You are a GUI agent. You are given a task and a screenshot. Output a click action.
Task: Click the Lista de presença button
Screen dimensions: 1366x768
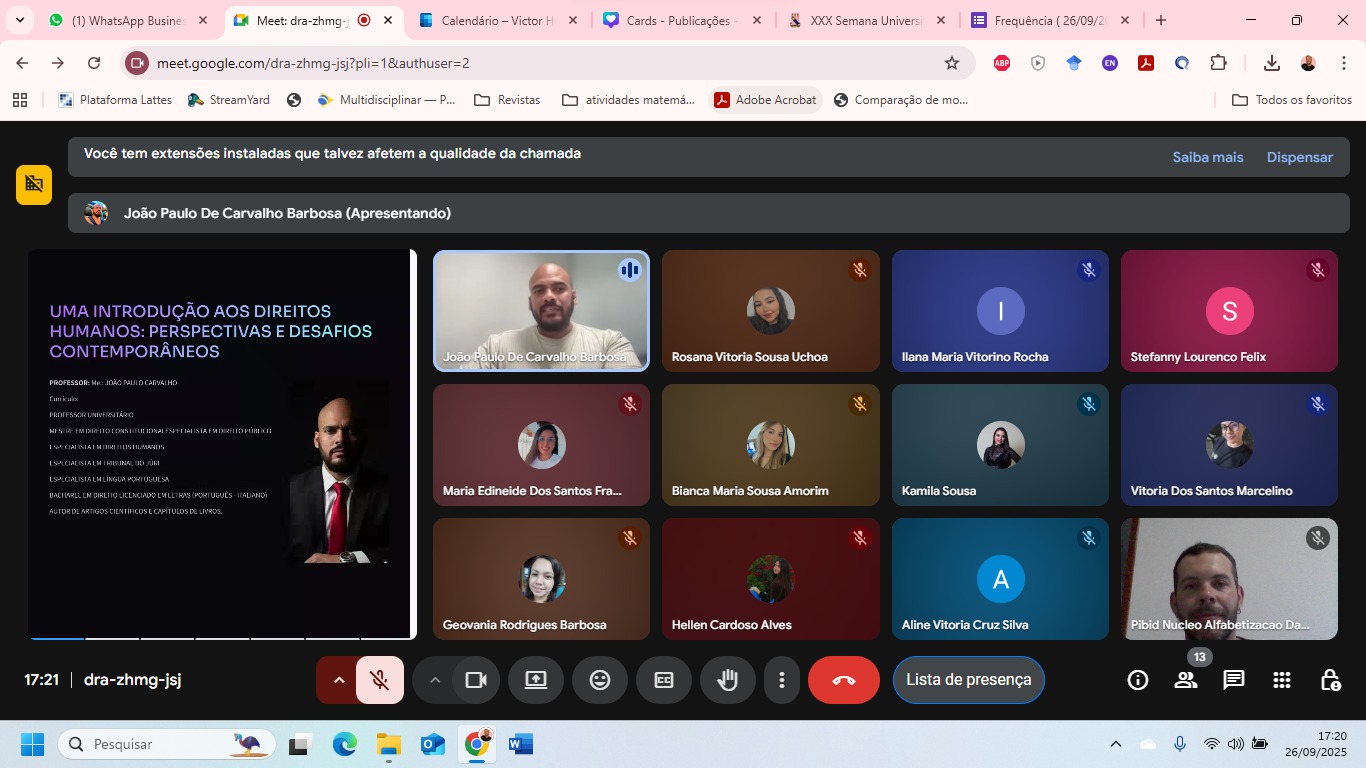pyautogui.click(x=968, y=680)
